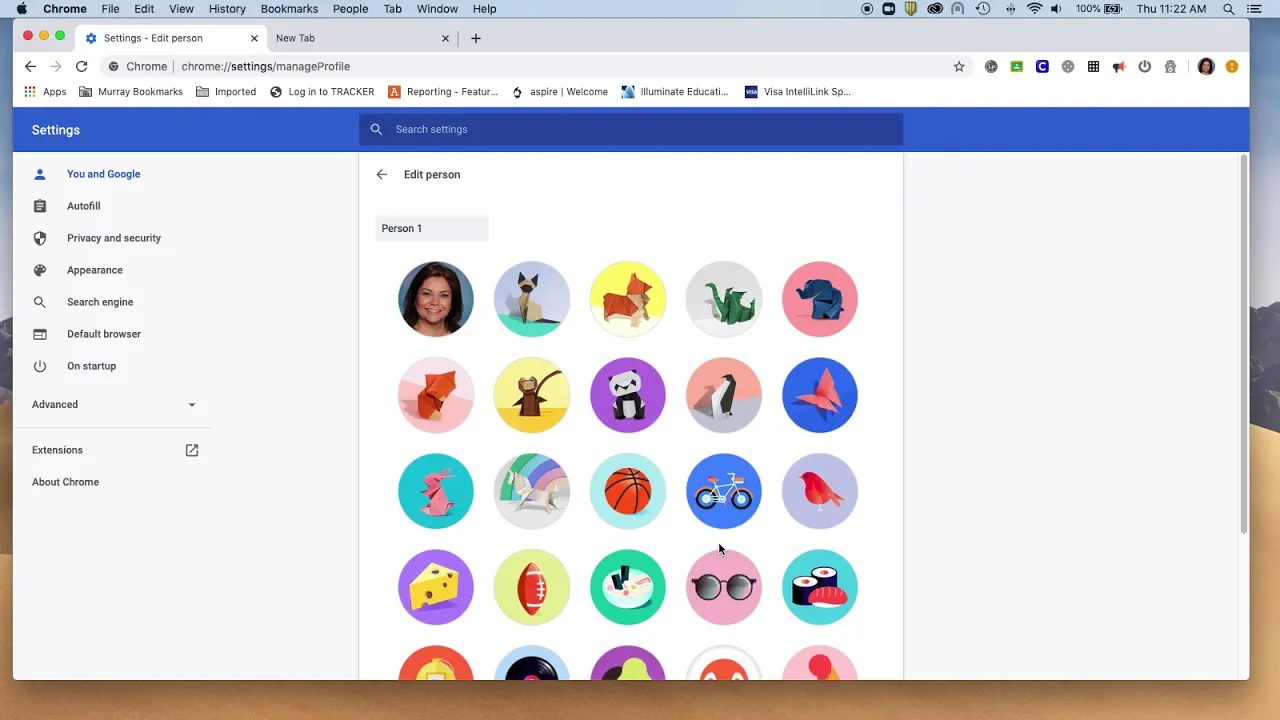Open Reporting - Featur... bookmark

click(x=443, y=91)
